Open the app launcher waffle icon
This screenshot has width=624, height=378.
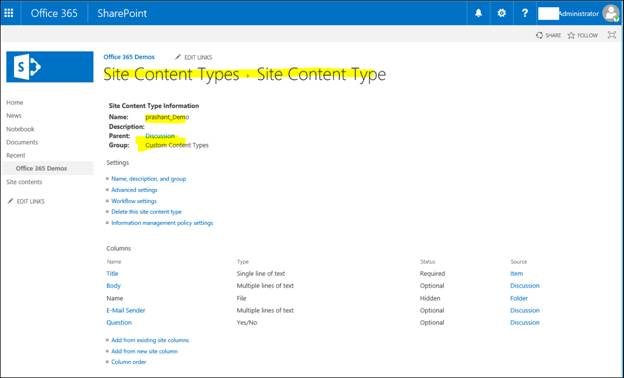[x=9, y=13]
